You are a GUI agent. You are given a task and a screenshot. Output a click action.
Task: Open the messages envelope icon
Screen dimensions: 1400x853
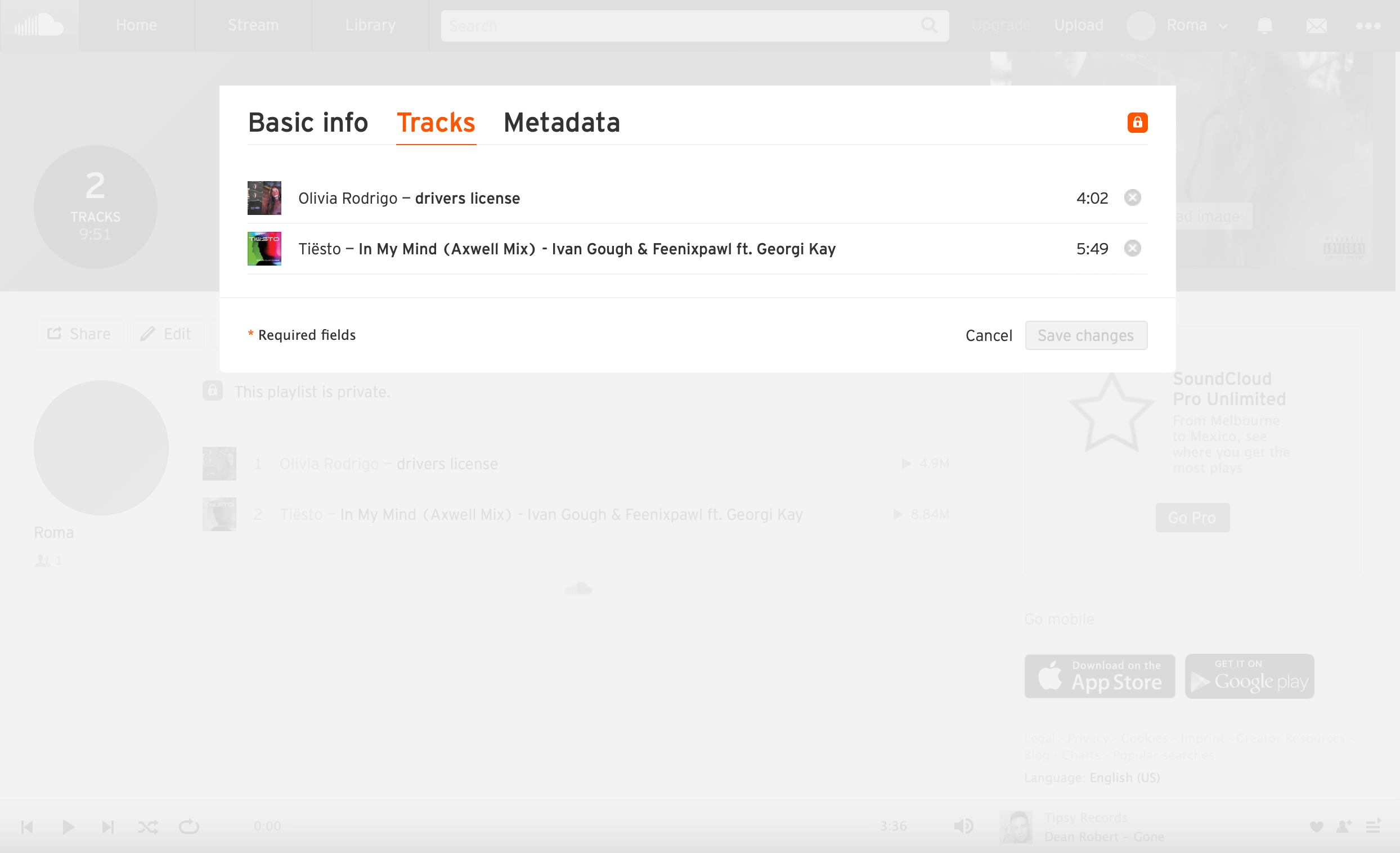[1317, 25]
